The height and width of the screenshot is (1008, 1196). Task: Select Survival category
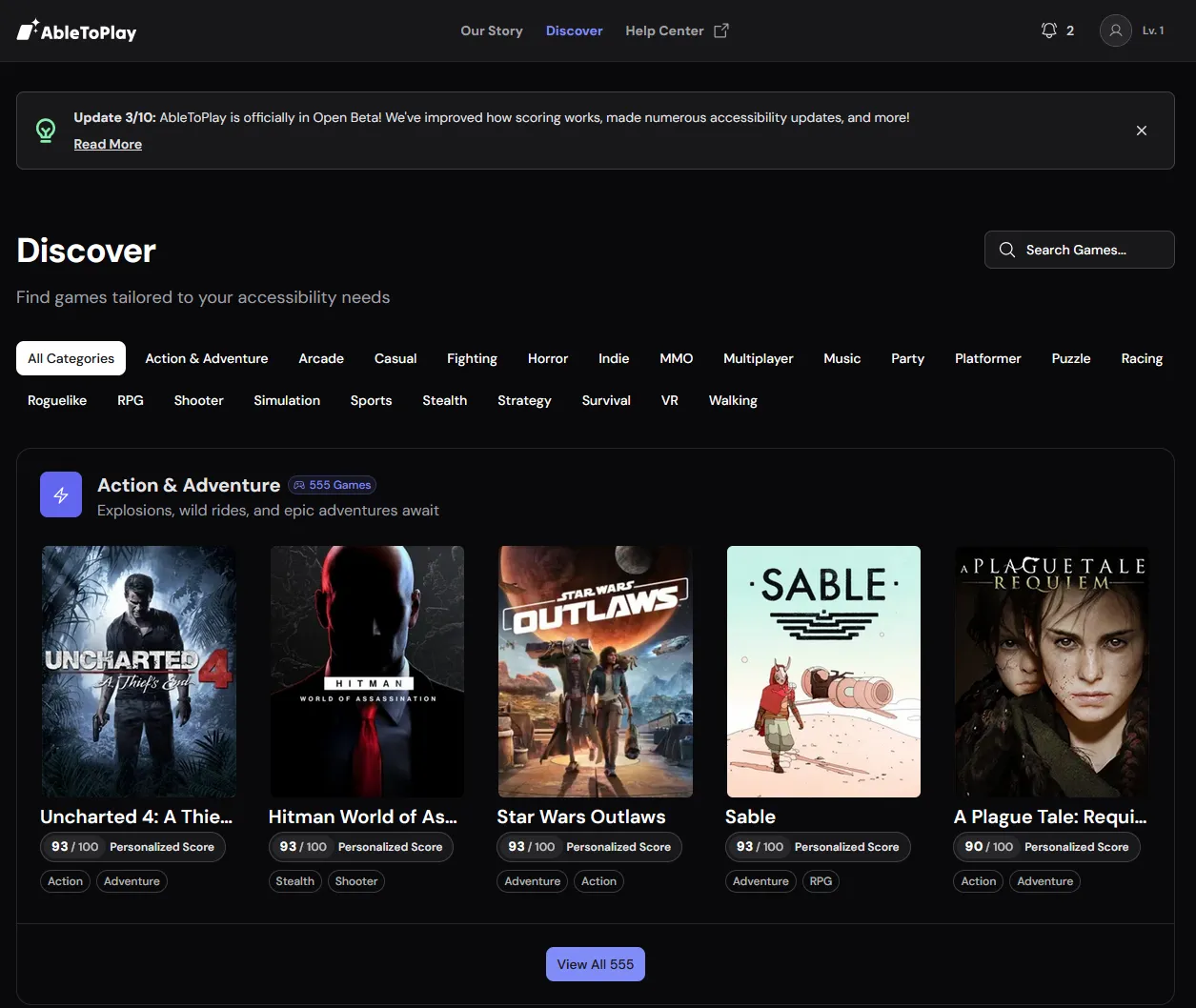606,400
